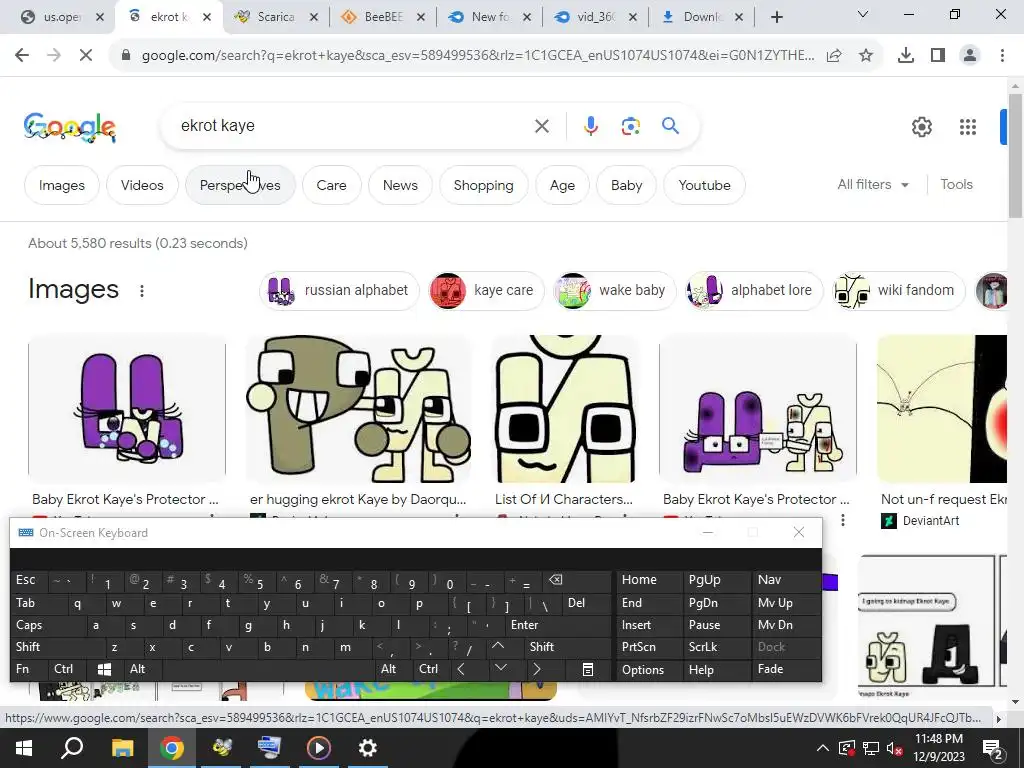Click the alphabet lore image chip
Viewport: 1024px width, 768px height.
click(x=754, y=291)
